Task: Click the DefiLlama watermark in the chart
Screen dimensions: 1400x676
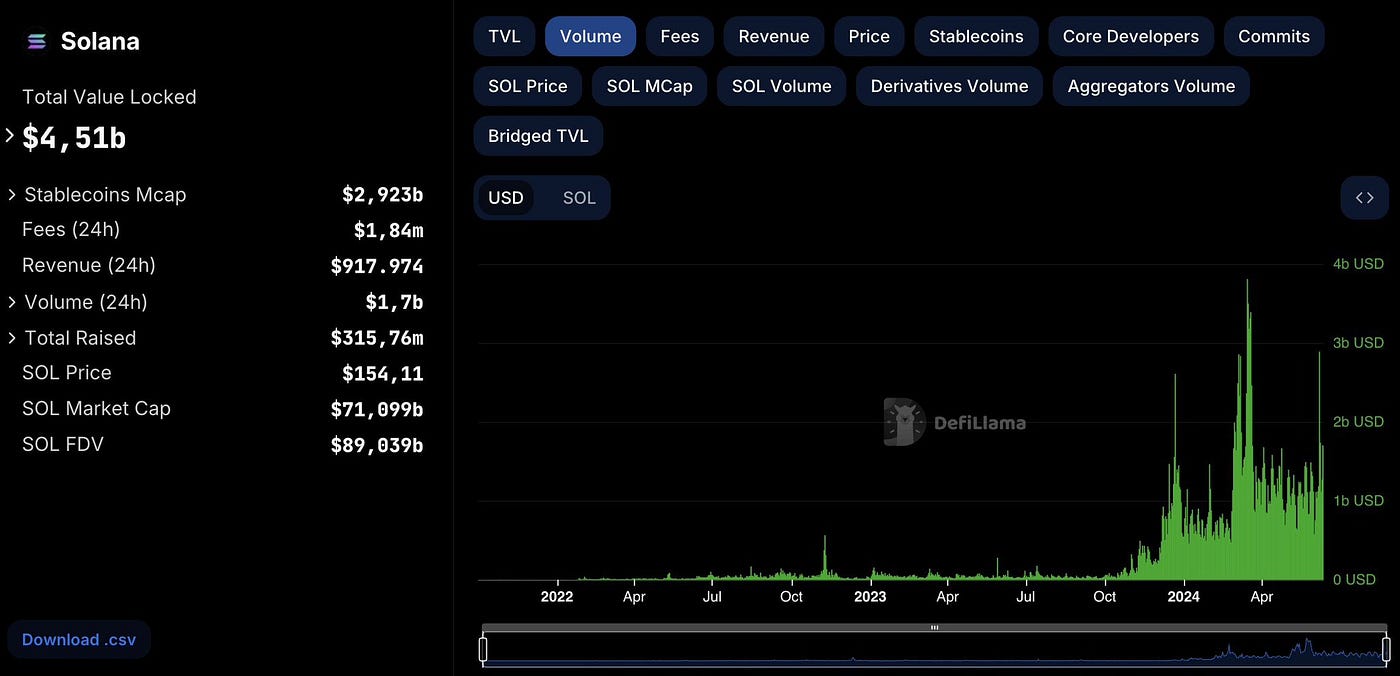Action: click(955, 422)
